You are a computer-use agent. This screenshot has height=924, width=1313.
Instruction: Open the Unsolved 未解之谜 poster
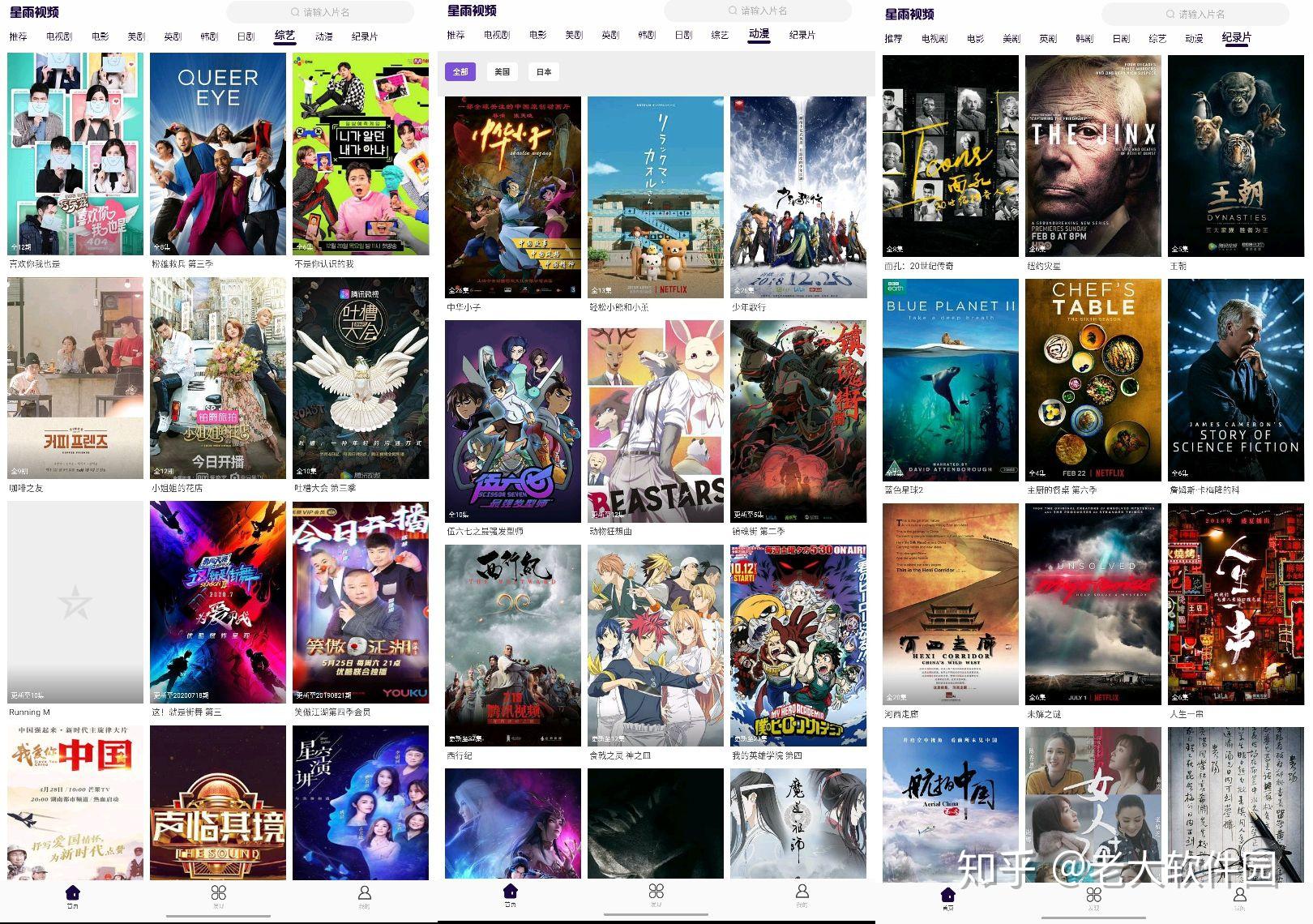point(1093,604)
